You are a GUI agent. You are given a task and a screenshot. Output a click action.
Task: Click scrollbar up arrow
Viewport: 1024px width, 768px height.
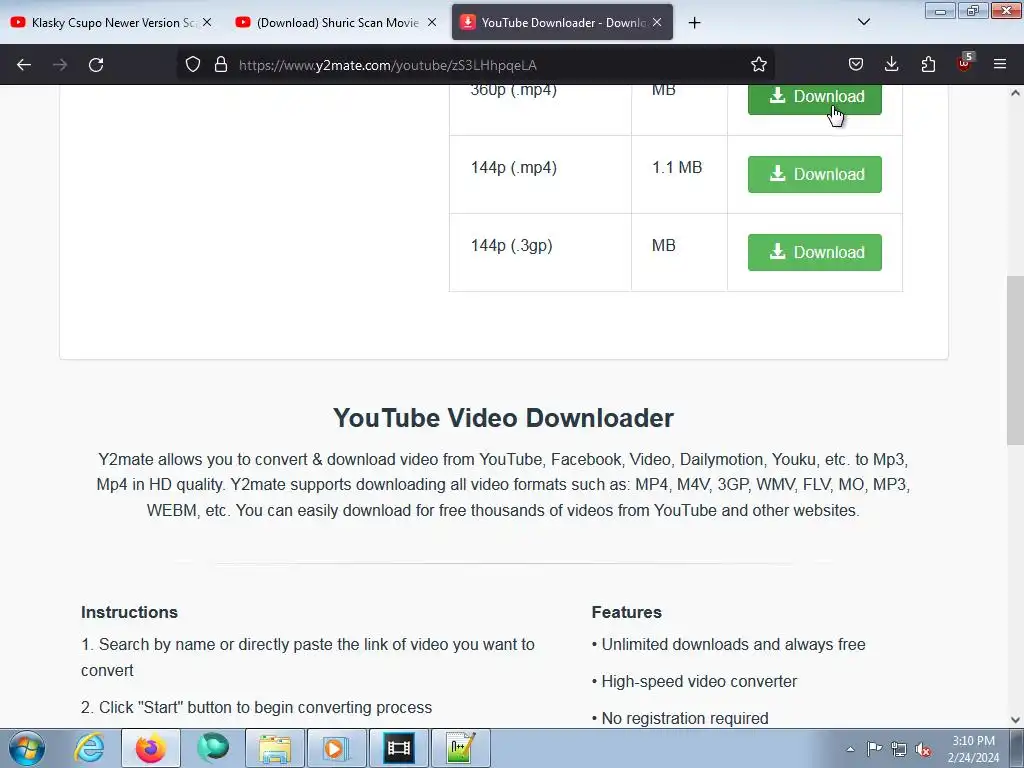tap(1015, 93)
